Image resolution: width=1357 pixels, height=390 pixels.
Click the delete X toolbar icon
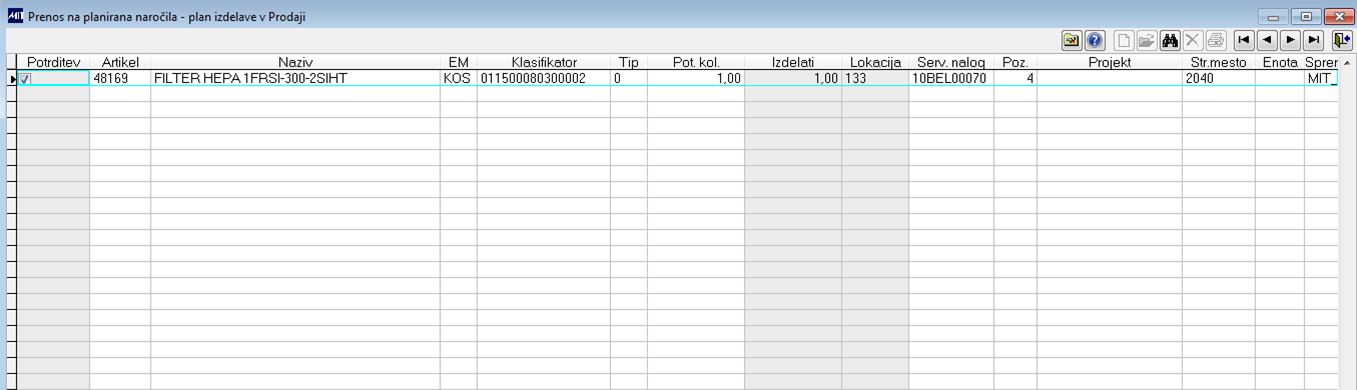click(x=1192, y=40)
